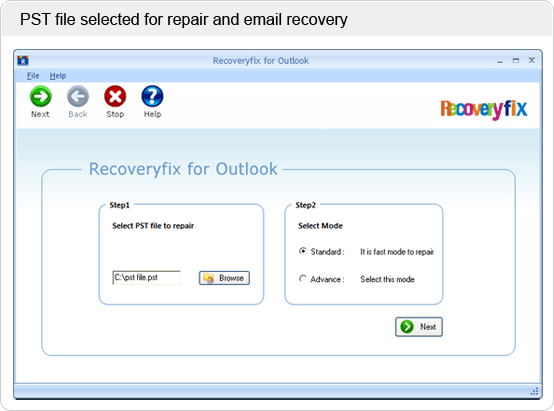Click the 'Select PST file to repair' label

coord(153,226)
